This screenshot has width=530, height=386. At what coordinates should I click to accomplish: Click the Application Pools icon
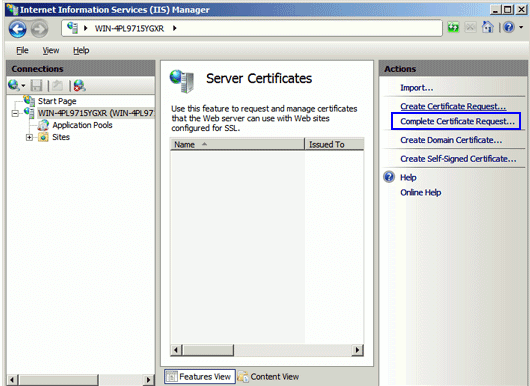pyautogui.click(x=43, y=125)
